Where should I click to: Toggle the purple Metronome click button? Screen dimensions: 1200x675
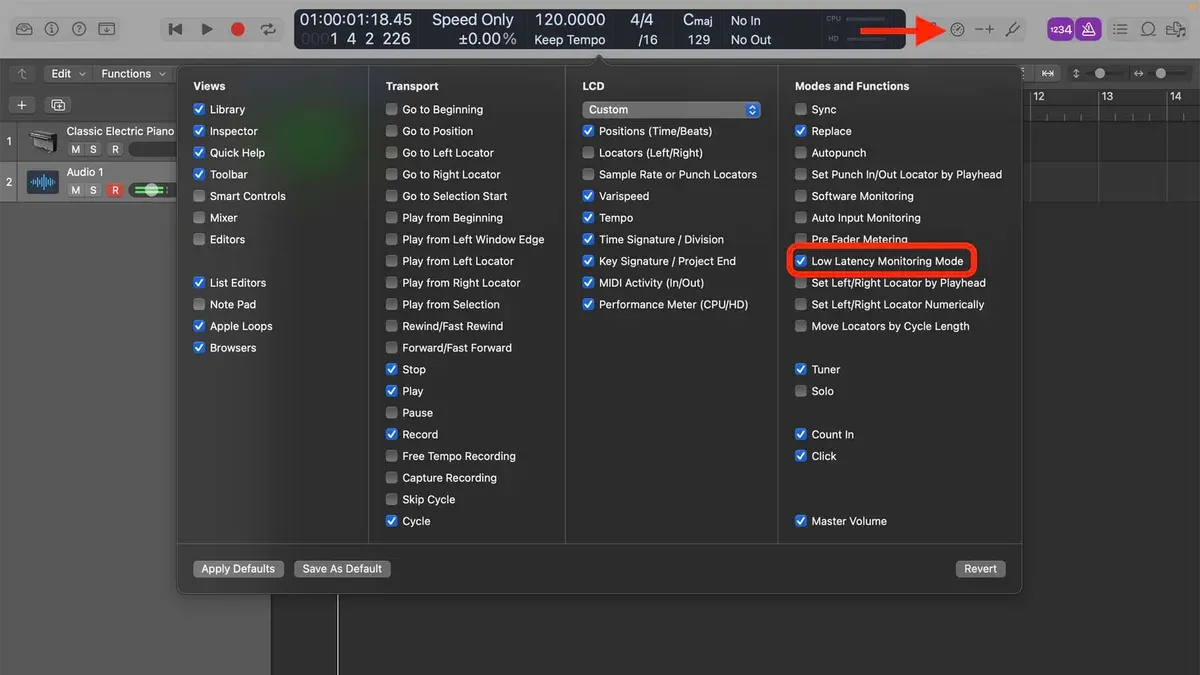tap(1088, 29)
